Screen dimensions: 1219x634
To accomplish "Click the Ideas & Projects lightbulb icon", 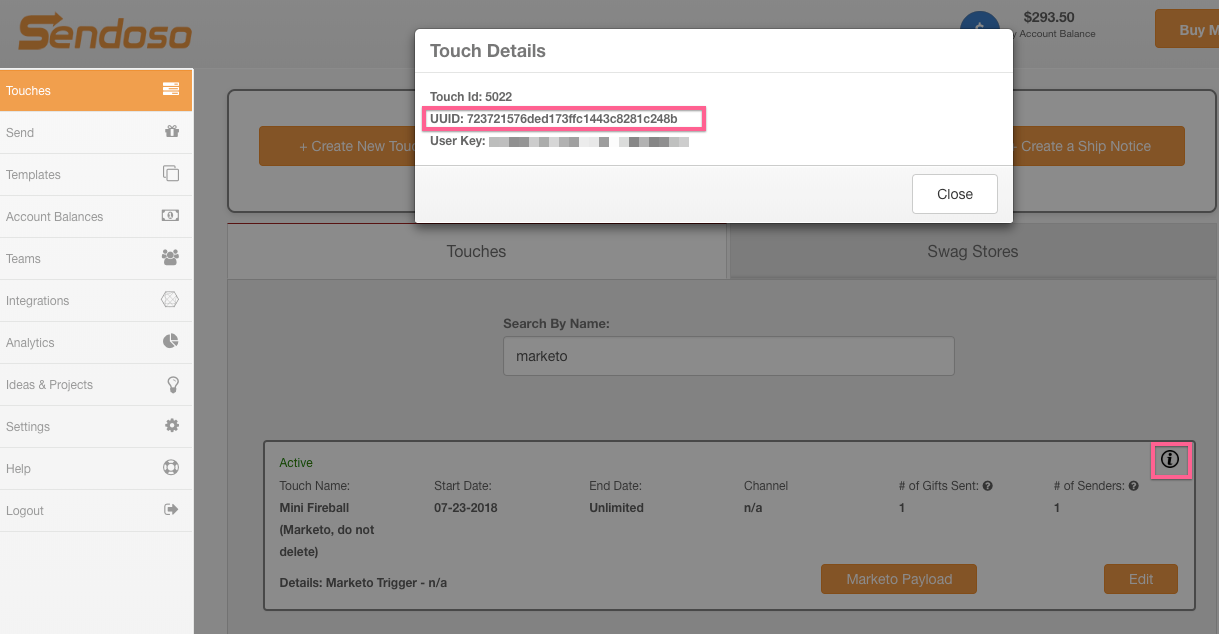I will tap(172, 384).
